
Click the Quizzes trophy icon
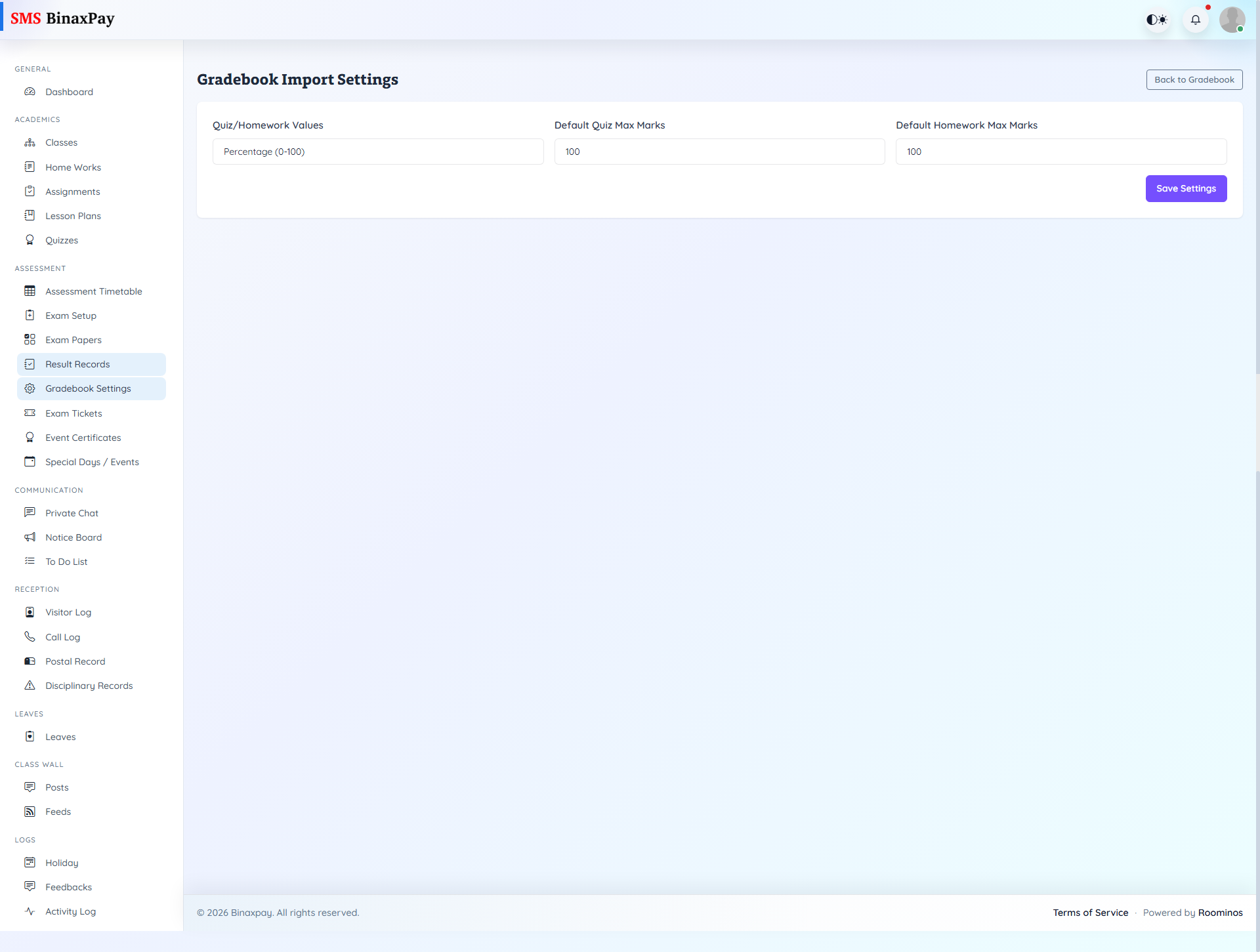30,239
